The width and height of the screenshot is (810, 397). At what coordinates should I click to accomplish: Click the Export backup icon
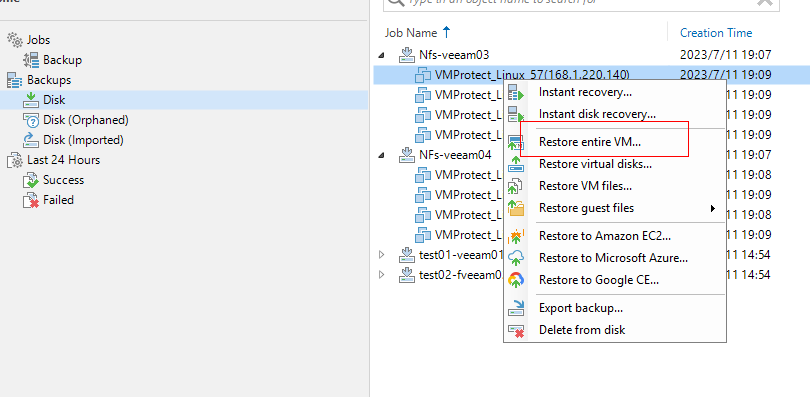(516, 308)
